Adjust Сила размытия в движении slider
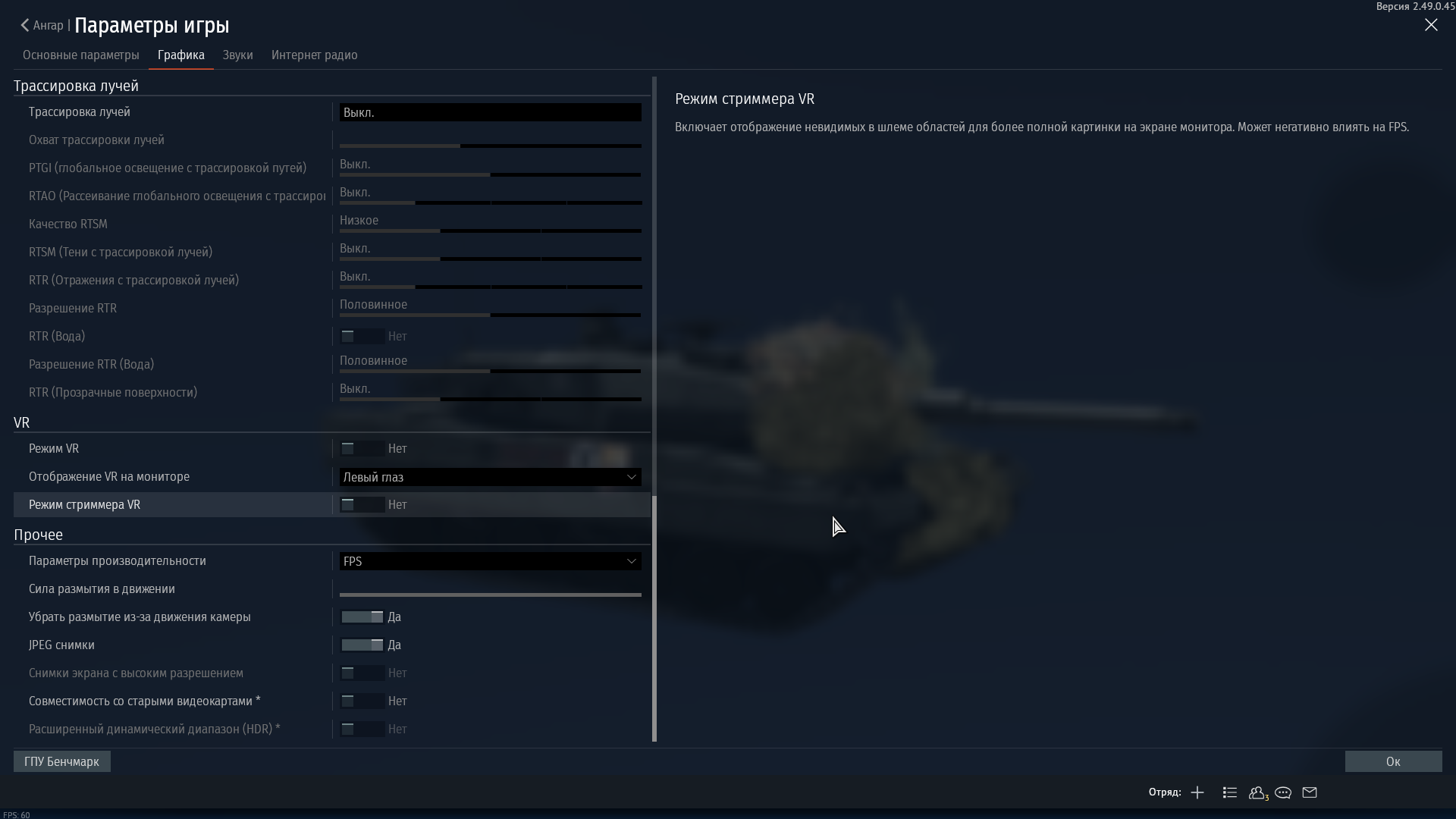Screen dimensions: 1456x819 [x=490, y=595]
